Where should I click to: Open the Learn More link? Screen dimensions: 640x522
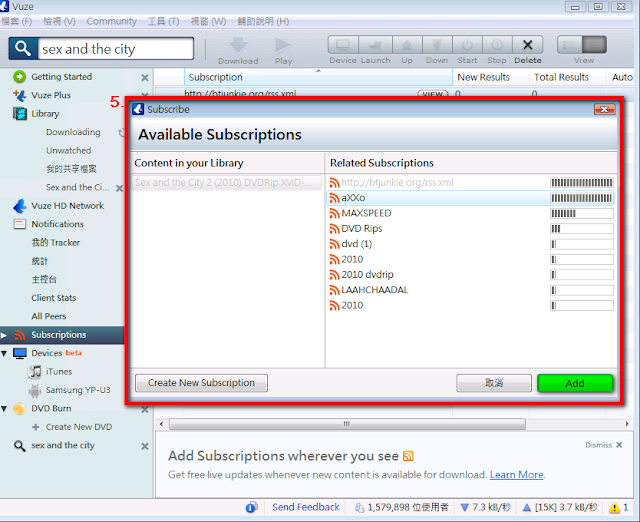point(516,475)
